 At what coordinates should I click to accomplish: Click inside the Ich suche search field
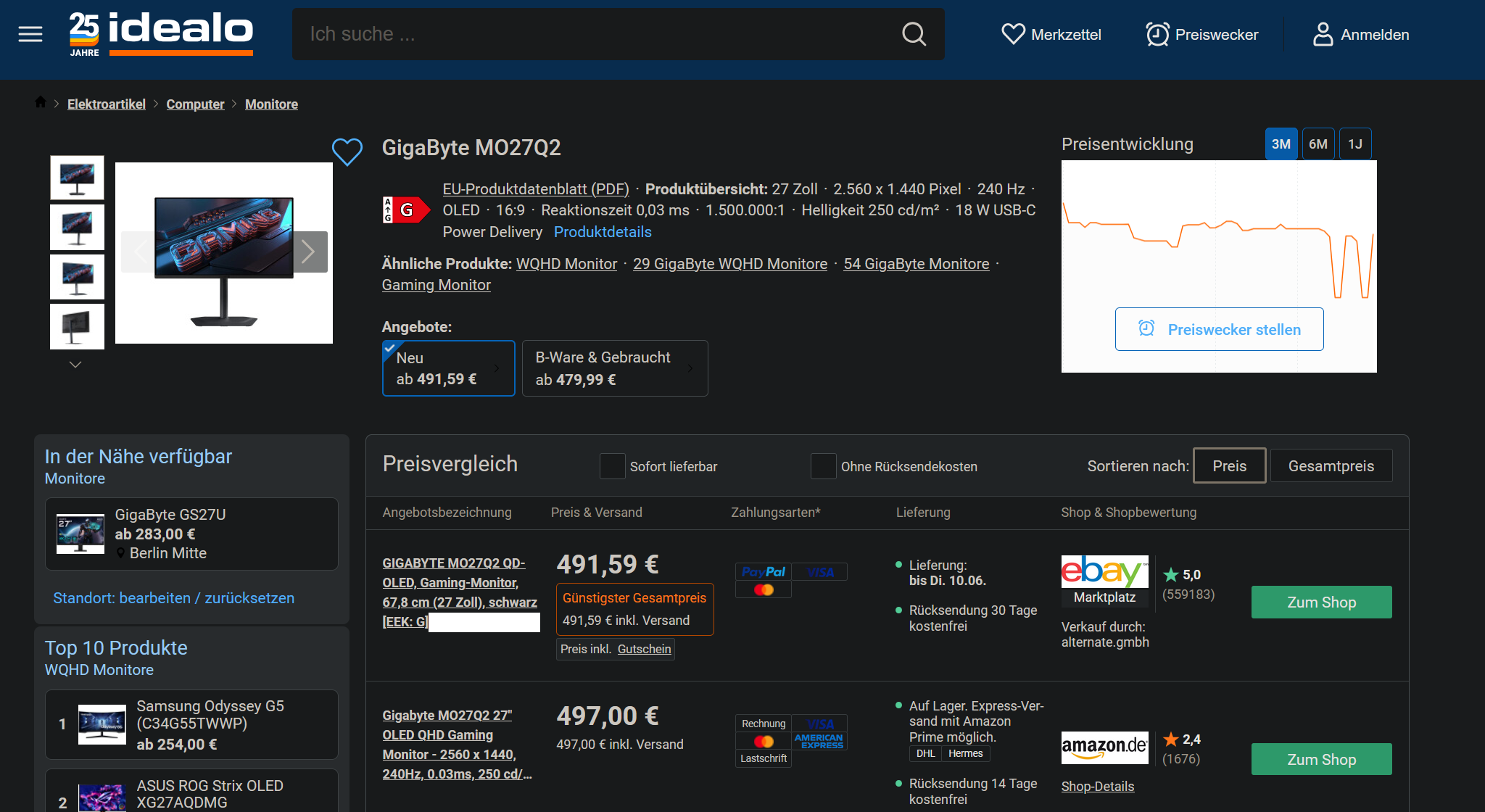click(580, 33)
